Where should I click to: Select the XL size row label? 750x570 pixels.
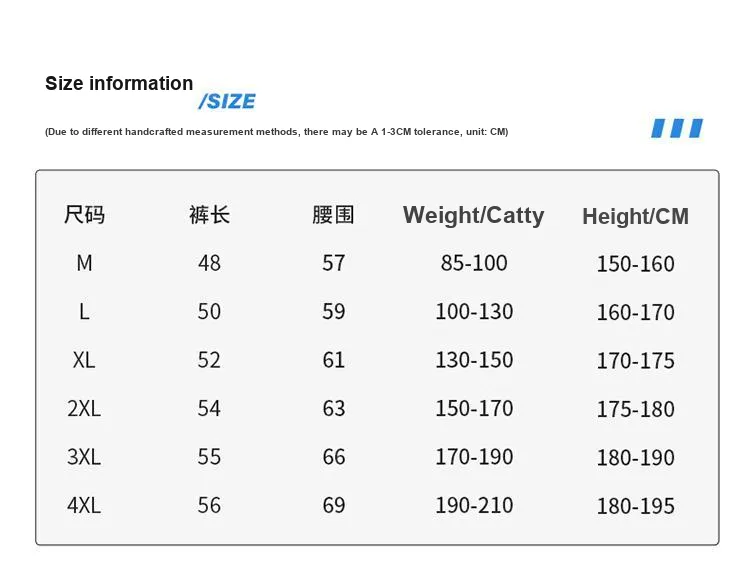click(84, 360)
